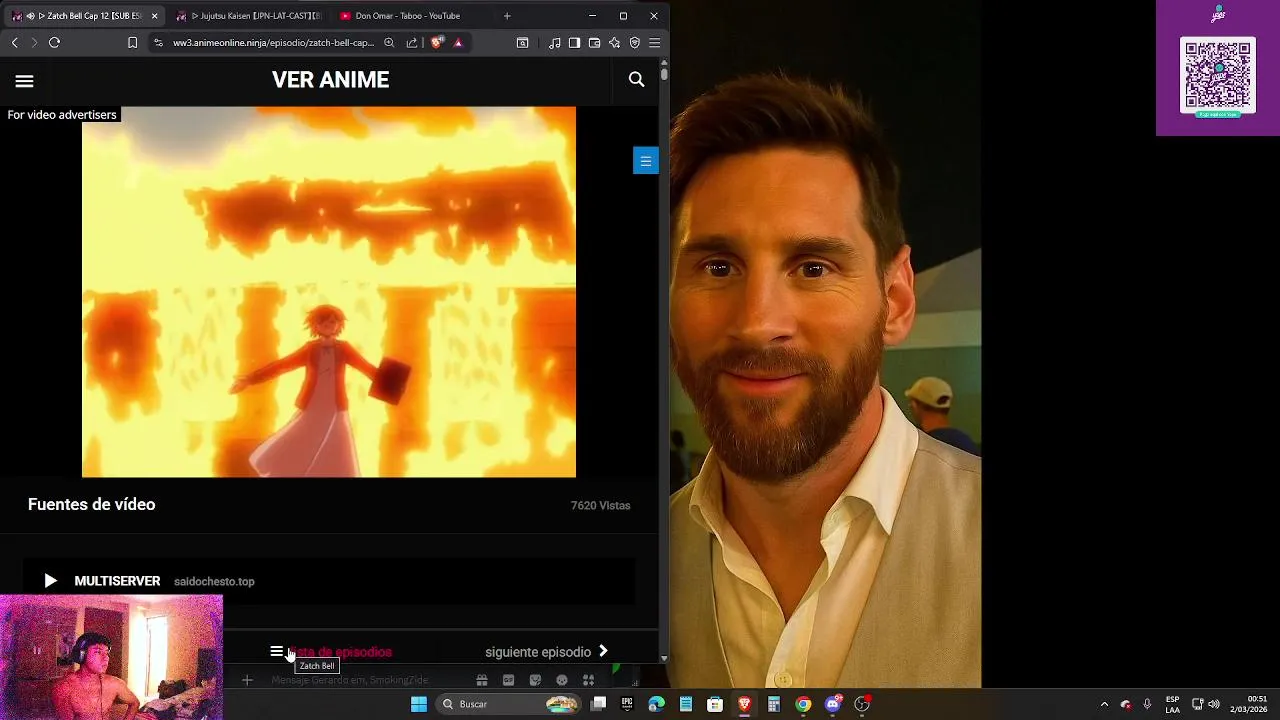This screenshot has height=720, width=1280.
Task: Click the plus button beside Discord message box
Action: [247, 680]
